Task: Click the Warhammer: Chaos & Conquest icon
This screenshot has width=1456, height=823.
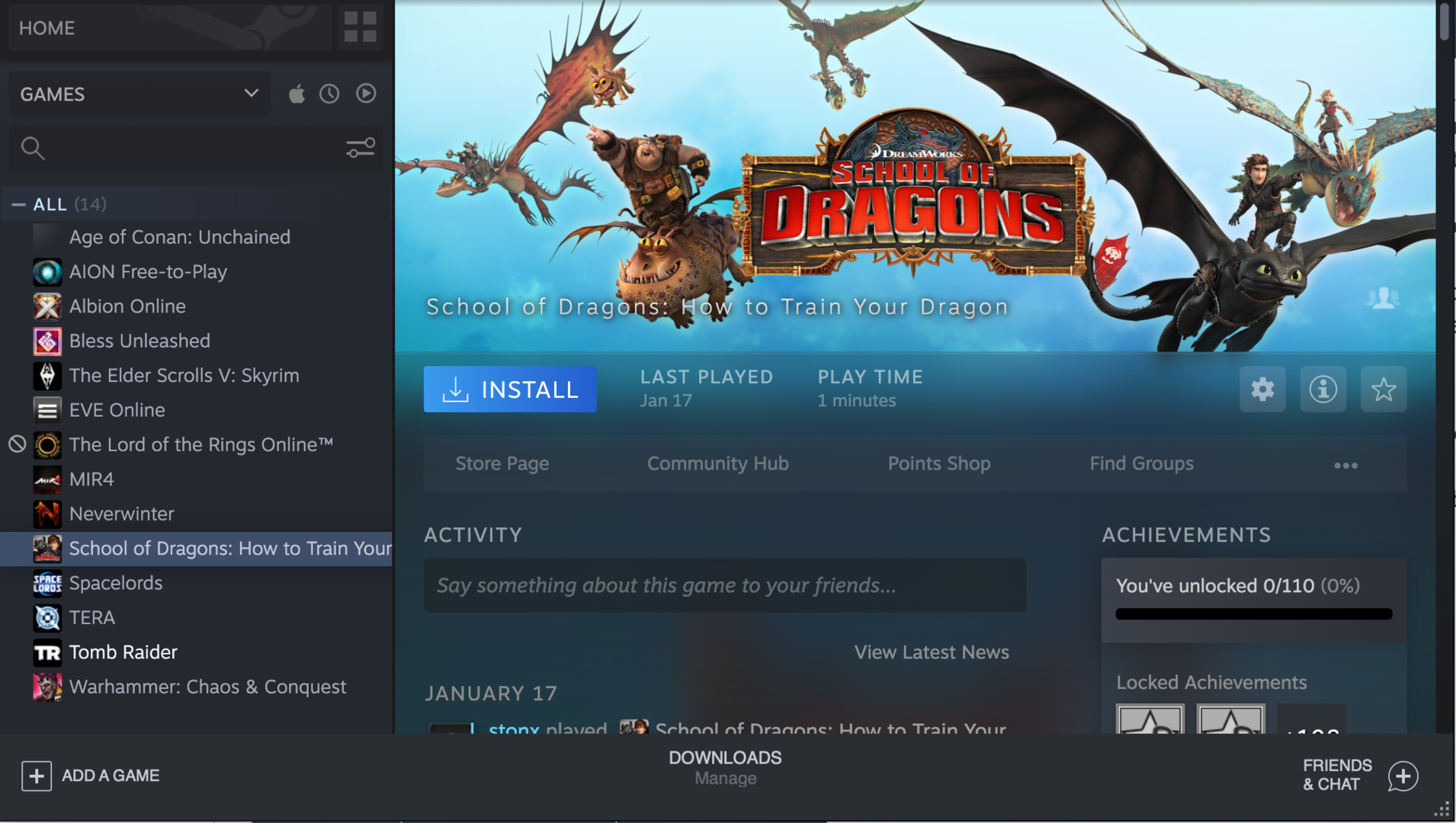Action: click(x=47, y=687)
